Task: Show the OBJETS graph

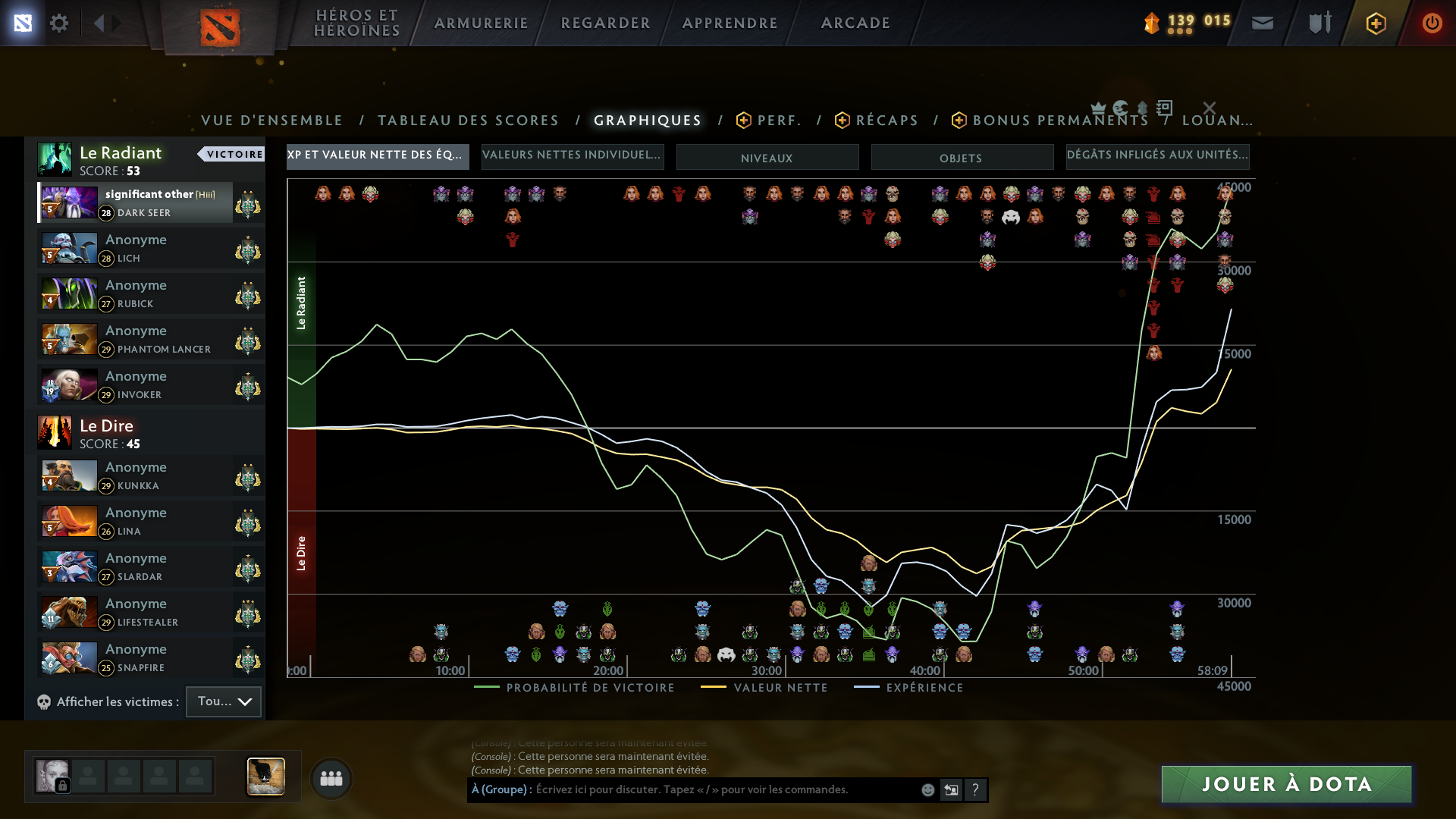Action: point(962,157)
